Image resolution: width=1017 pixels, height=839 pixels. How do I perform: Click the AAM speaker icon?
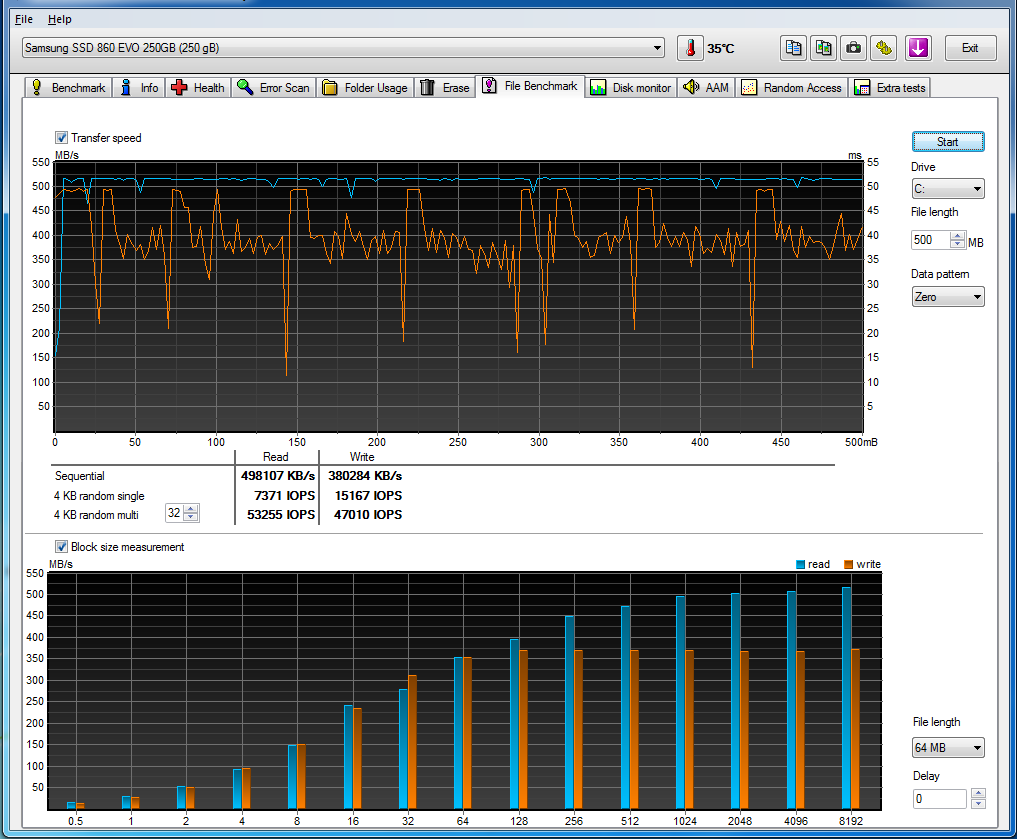coord(691,87)
